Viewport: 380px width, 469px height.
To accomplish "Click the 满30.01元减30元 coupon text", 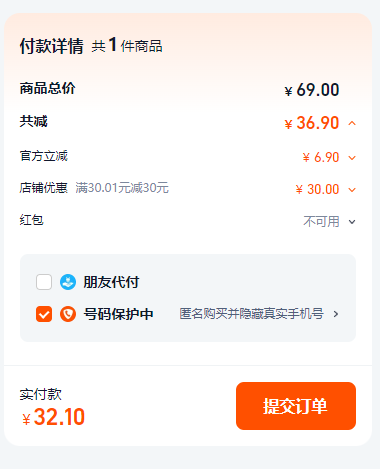I will [122, 188].
